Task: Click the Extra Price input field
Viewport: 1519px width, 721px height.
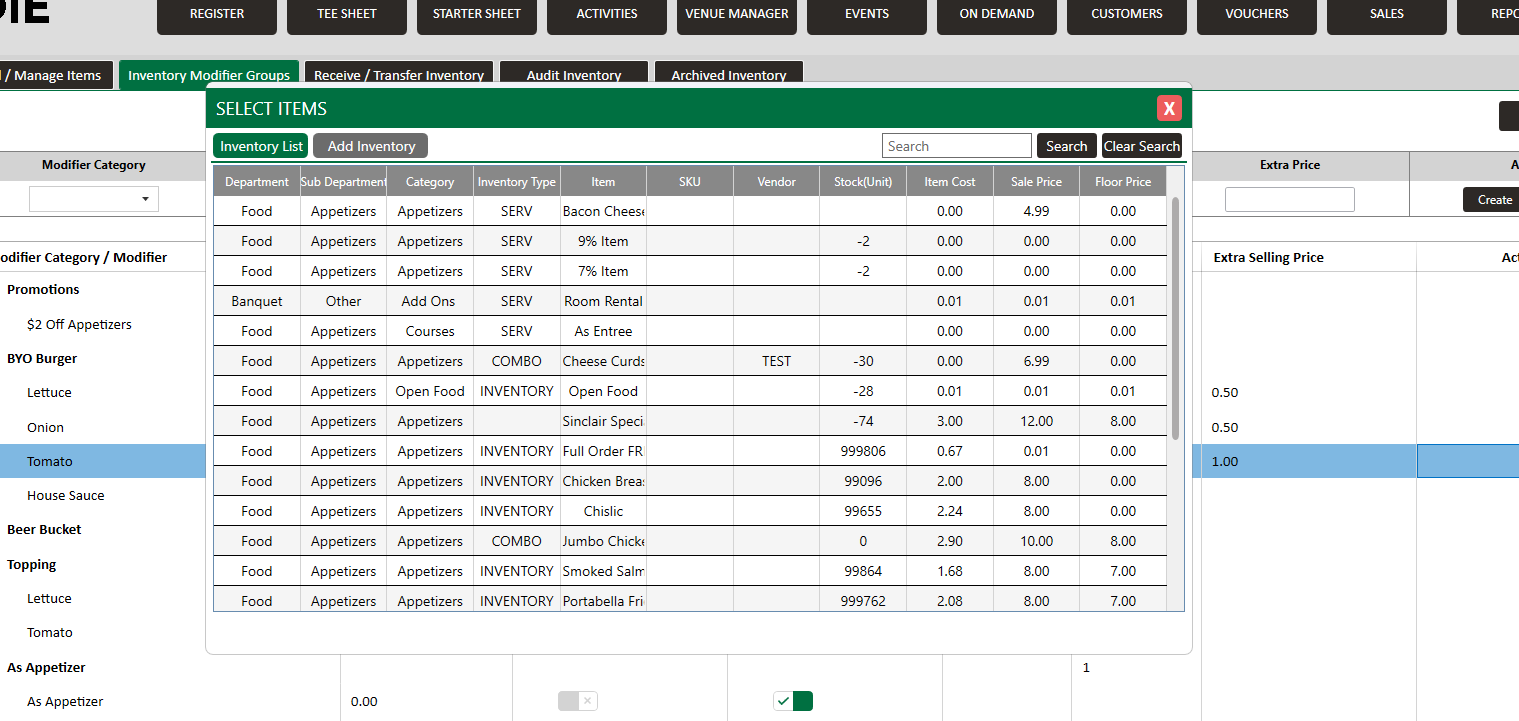Action: coord(1289,199)
